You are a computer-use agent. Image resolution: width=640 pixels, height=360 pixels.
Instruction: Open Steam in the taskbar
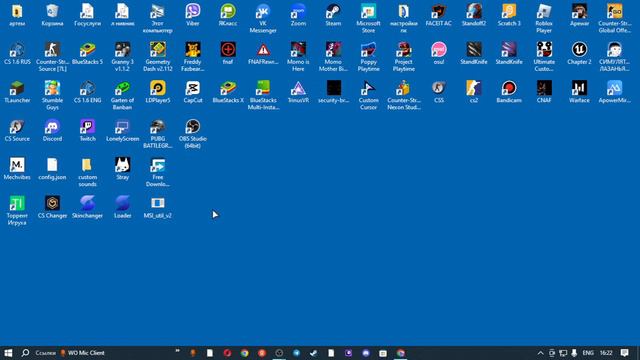tap(313, 353)
